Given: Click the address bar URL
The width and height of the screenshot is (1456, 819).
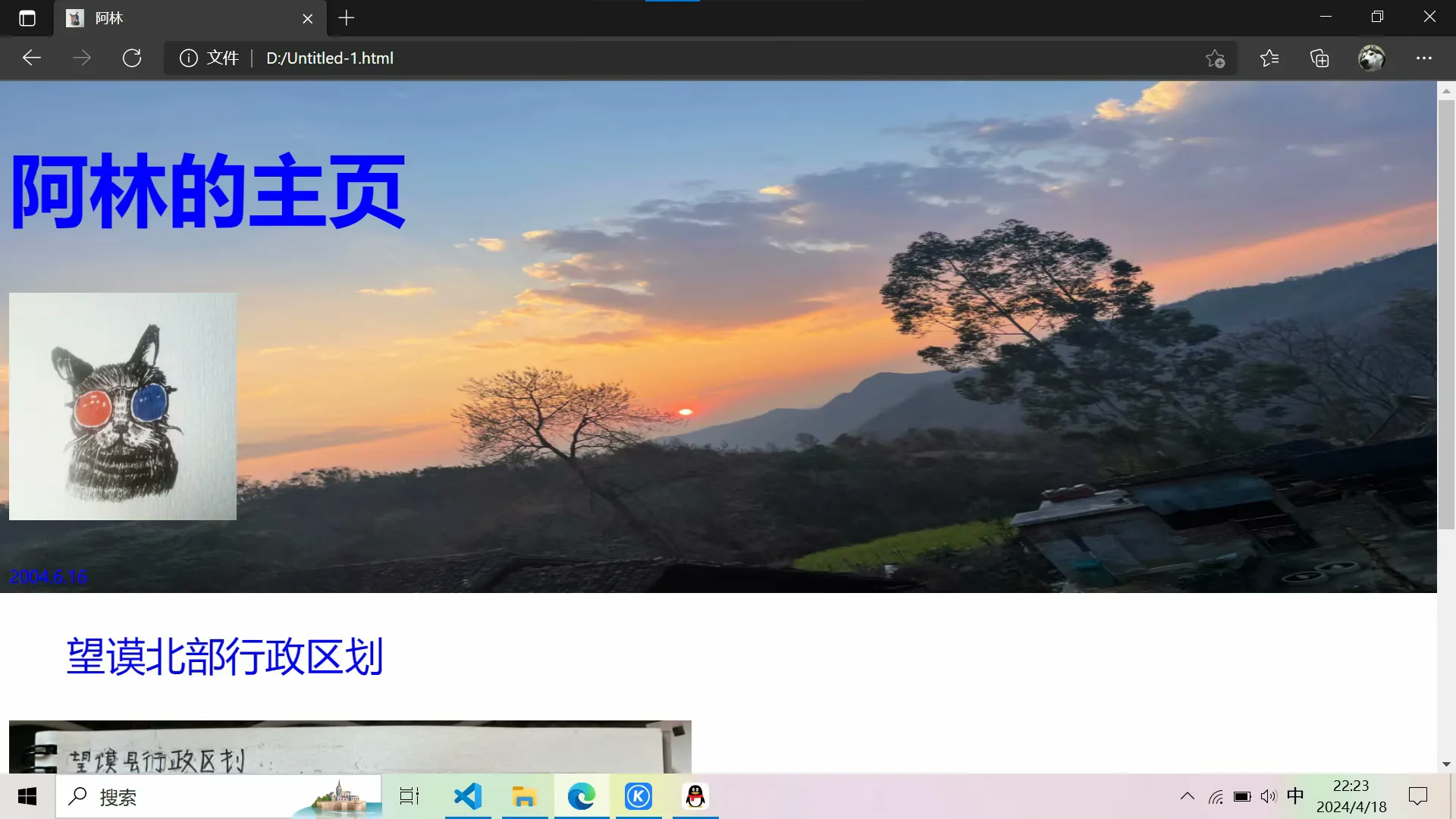Looking at the screenshot, I should [x=329, y=58].
